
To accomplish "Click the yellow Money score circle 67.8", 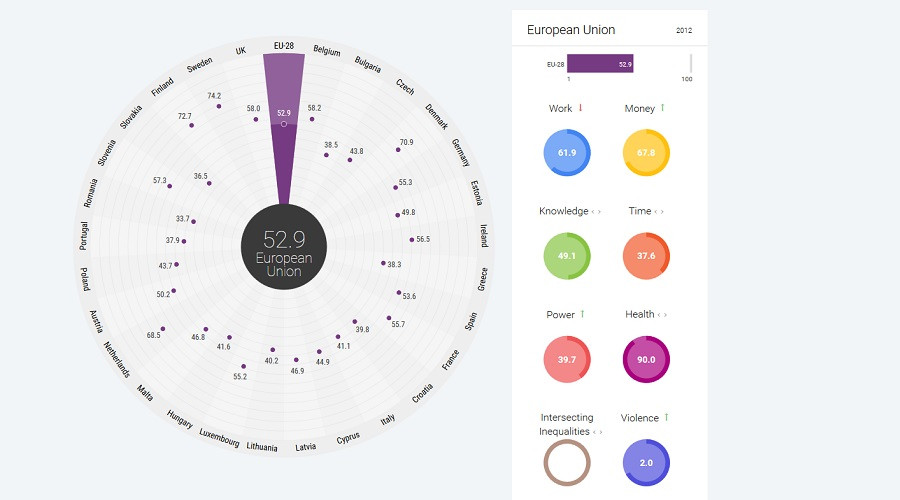I will [x=646, y=153].
